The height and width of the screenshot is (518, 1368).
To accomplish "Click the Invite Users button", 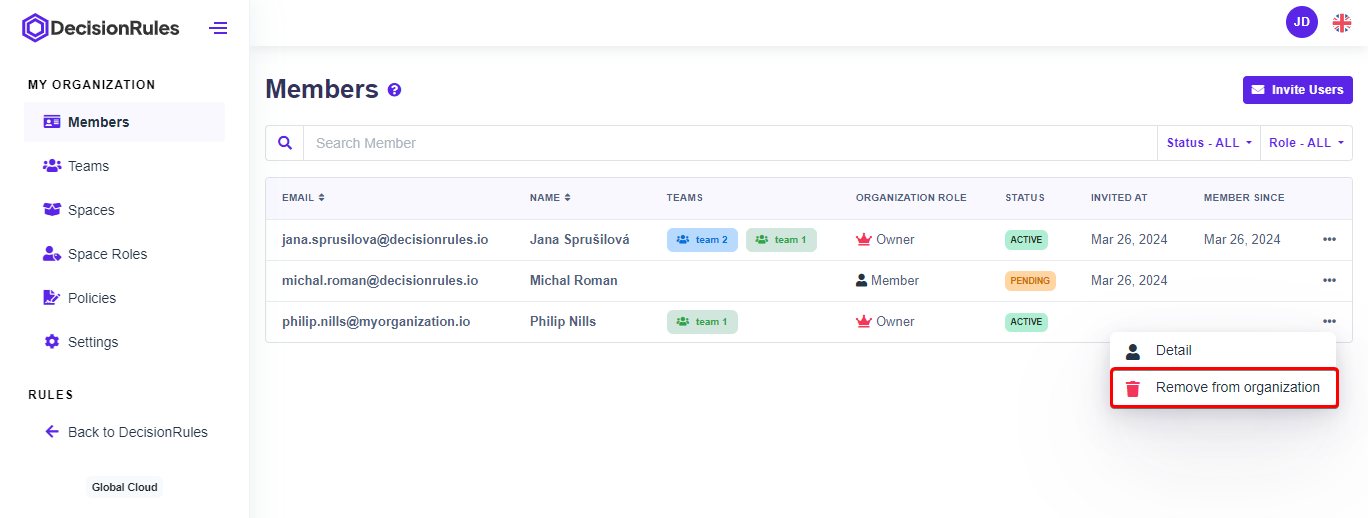I will 1297,90.
